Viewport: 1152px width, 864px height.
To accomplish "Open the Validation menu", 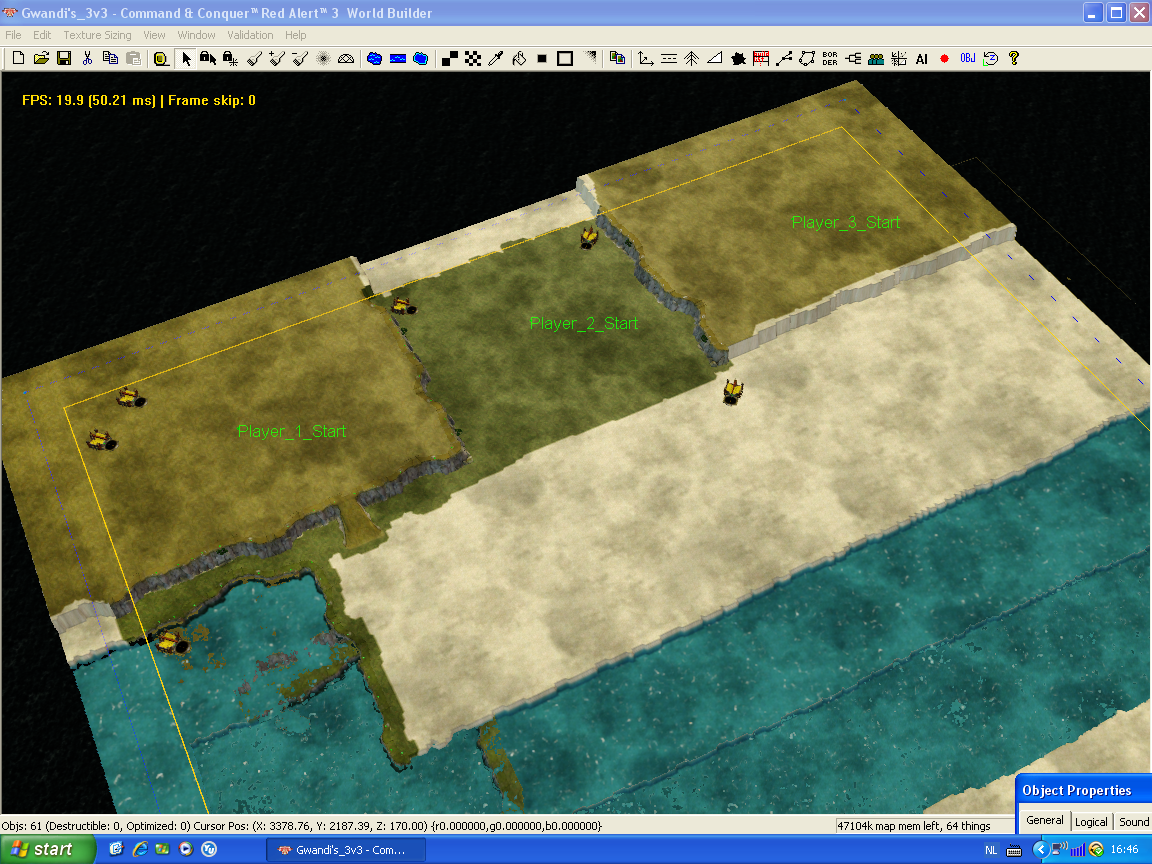I will pos(250,35).
